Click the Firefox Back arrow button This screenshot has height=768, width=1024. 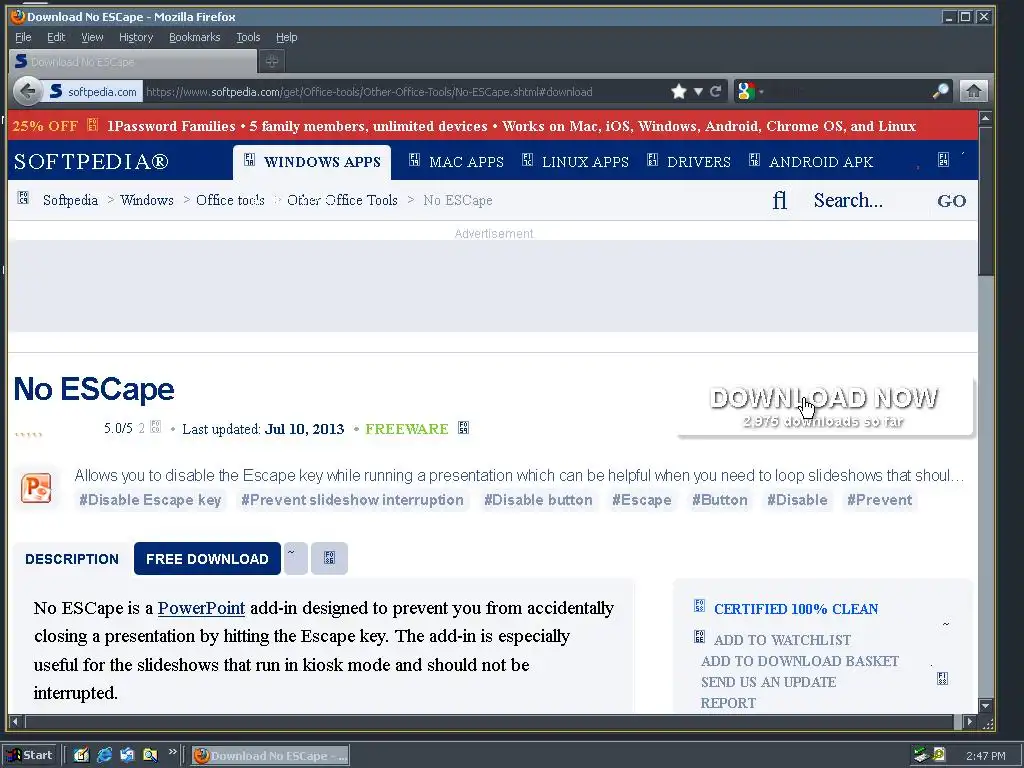click(27, 91)
